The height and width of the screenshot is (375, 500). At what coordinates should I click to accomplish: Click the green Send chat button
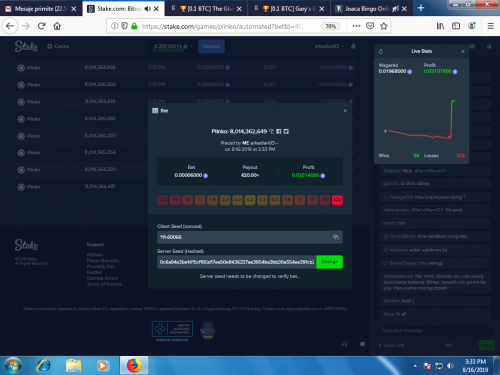click(x=486, y=345)
